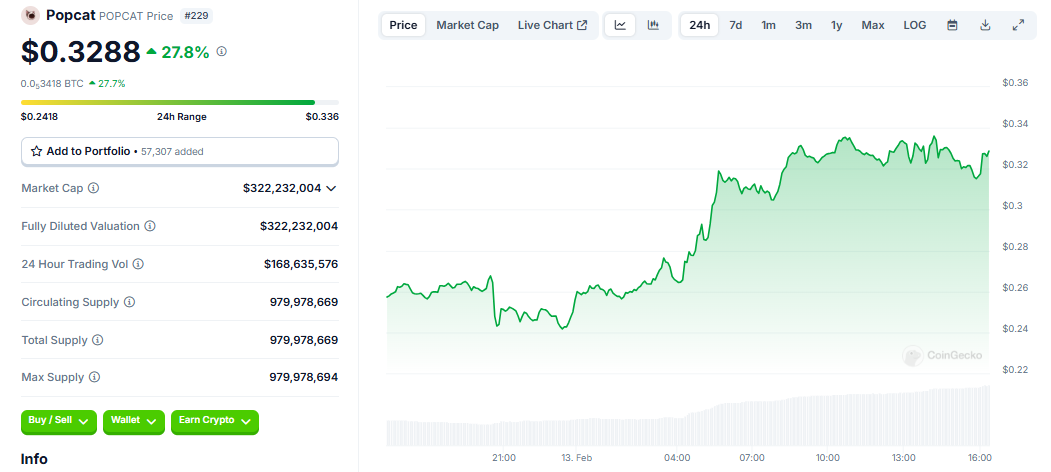Open the Live Chart link
This screenshot has width=1051, height=472.
coord(552,25)
